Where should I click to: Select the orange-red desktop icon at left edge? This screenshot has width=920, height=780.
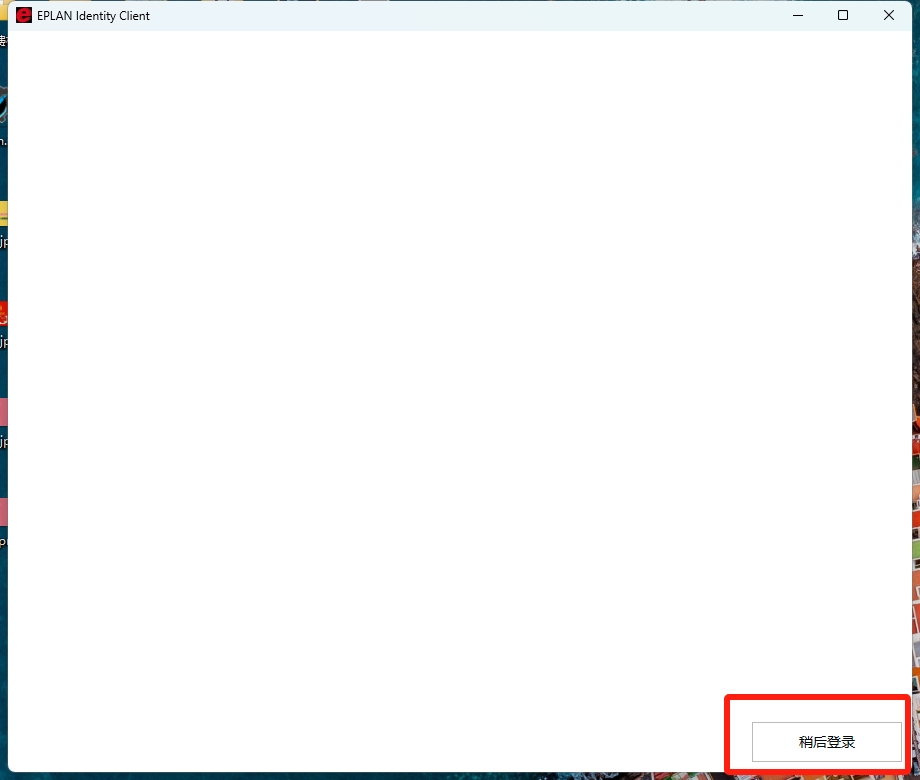point(3,313)
